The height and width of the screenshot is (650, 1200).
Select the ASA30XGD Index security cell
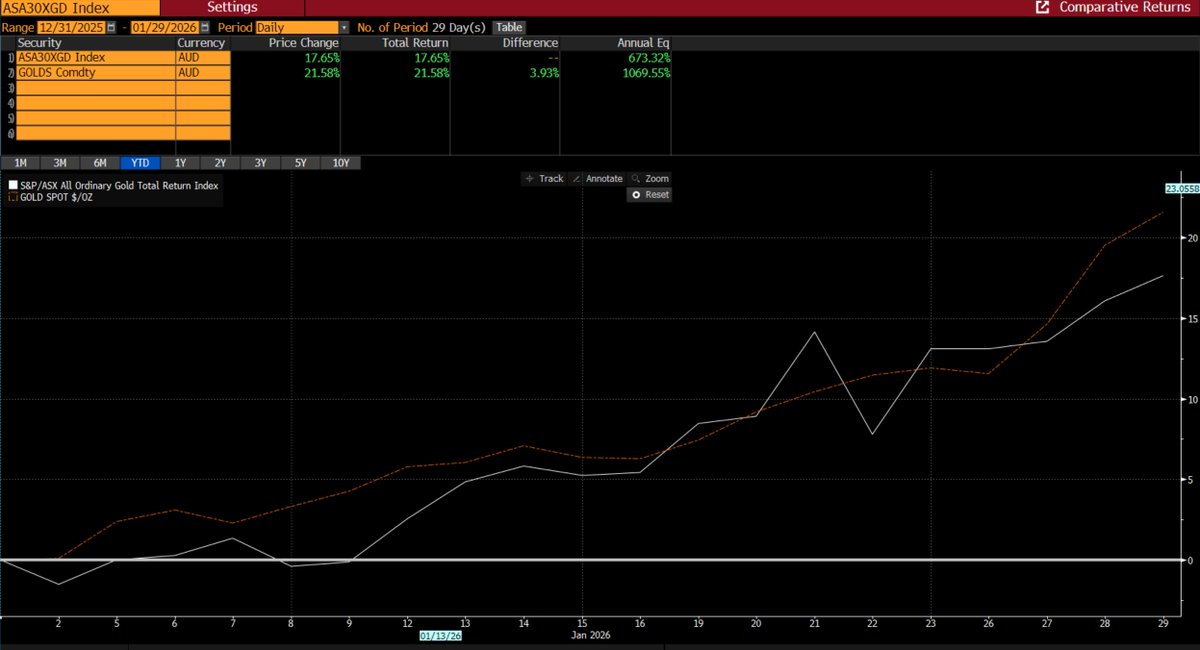95,58
